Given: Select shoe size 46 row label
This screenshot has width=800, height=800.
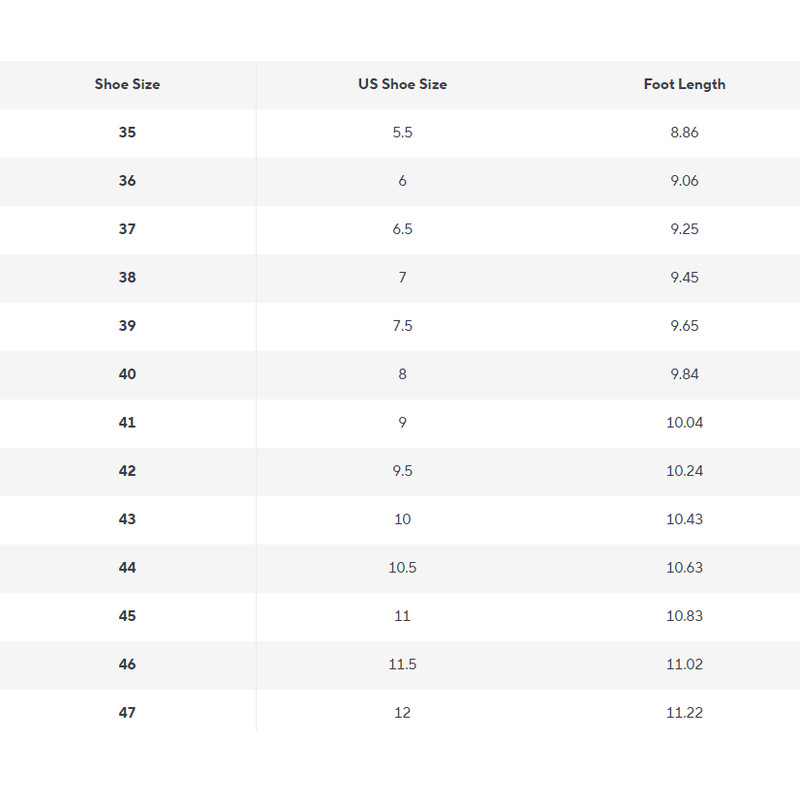Looking at the screenshot, I should pos(127,664).
